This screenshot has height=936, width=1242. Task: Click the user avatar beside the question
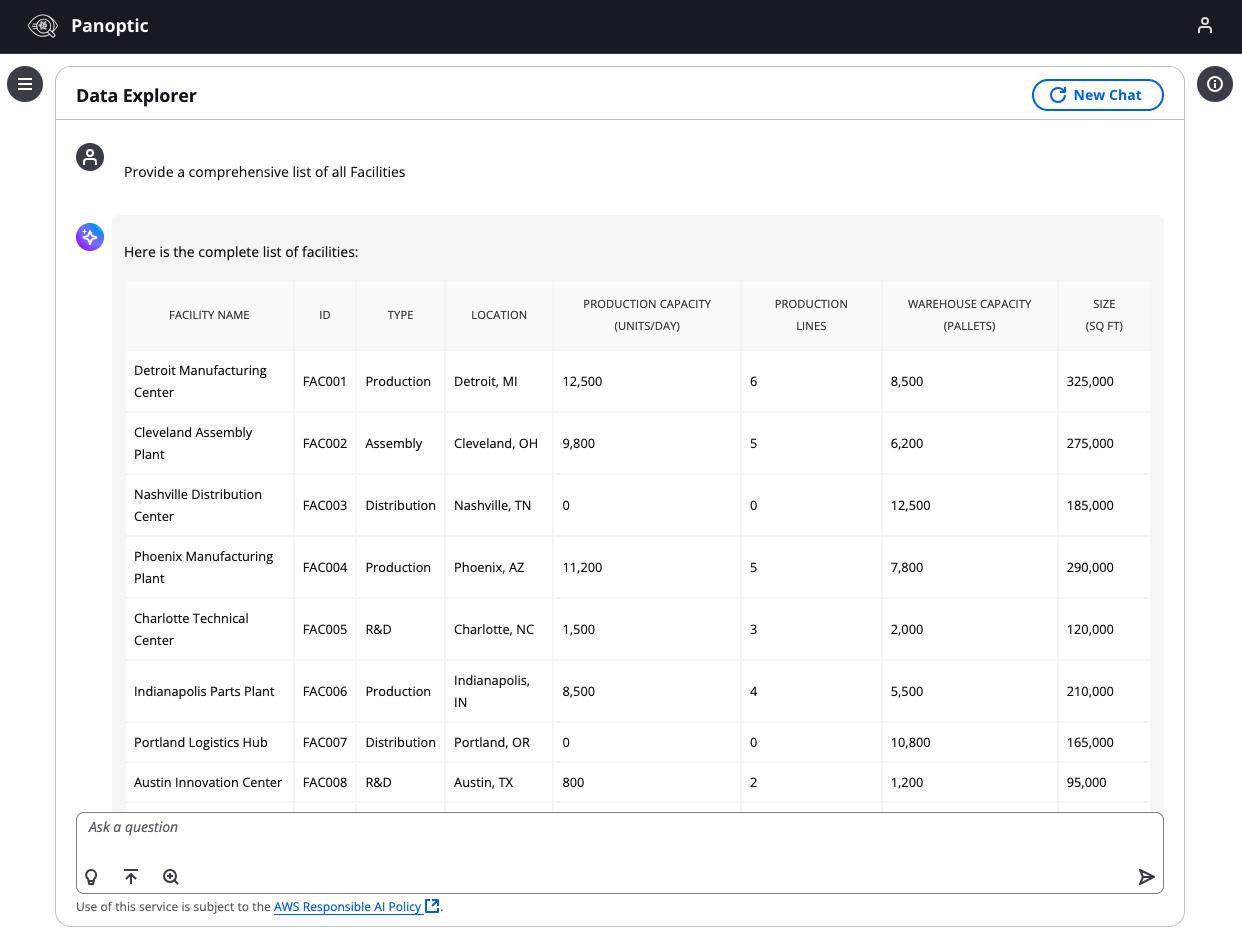[x=90, y=157]
